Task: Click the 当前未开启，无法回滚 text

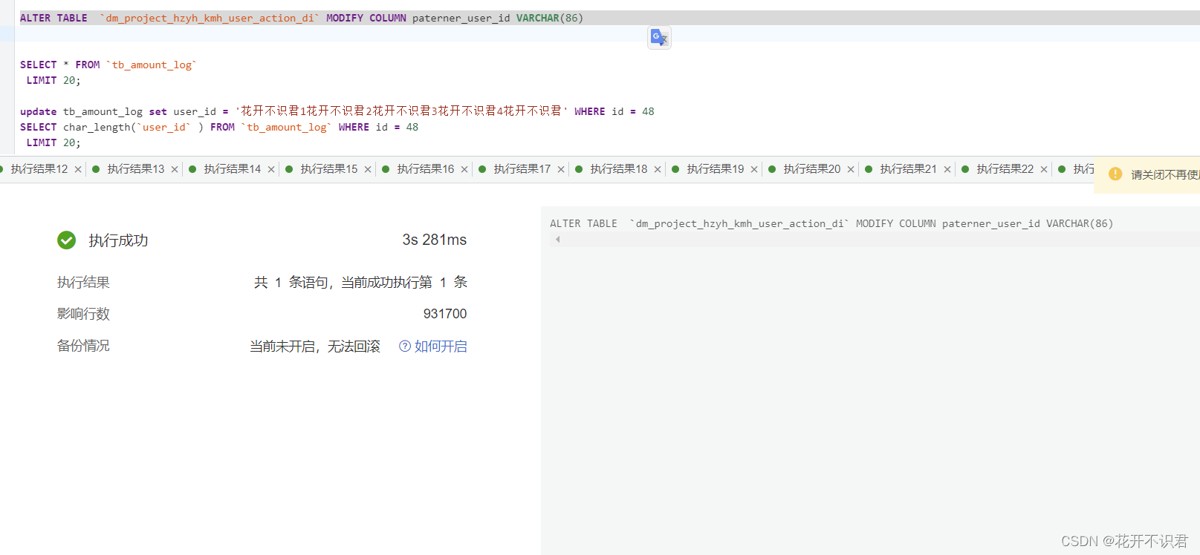Action: coord(315,346)
